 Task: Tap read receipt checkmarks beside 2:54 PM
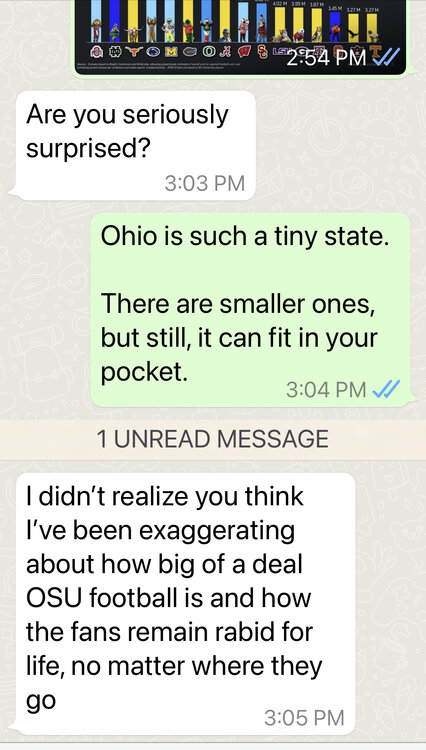(x=386, y=57)
